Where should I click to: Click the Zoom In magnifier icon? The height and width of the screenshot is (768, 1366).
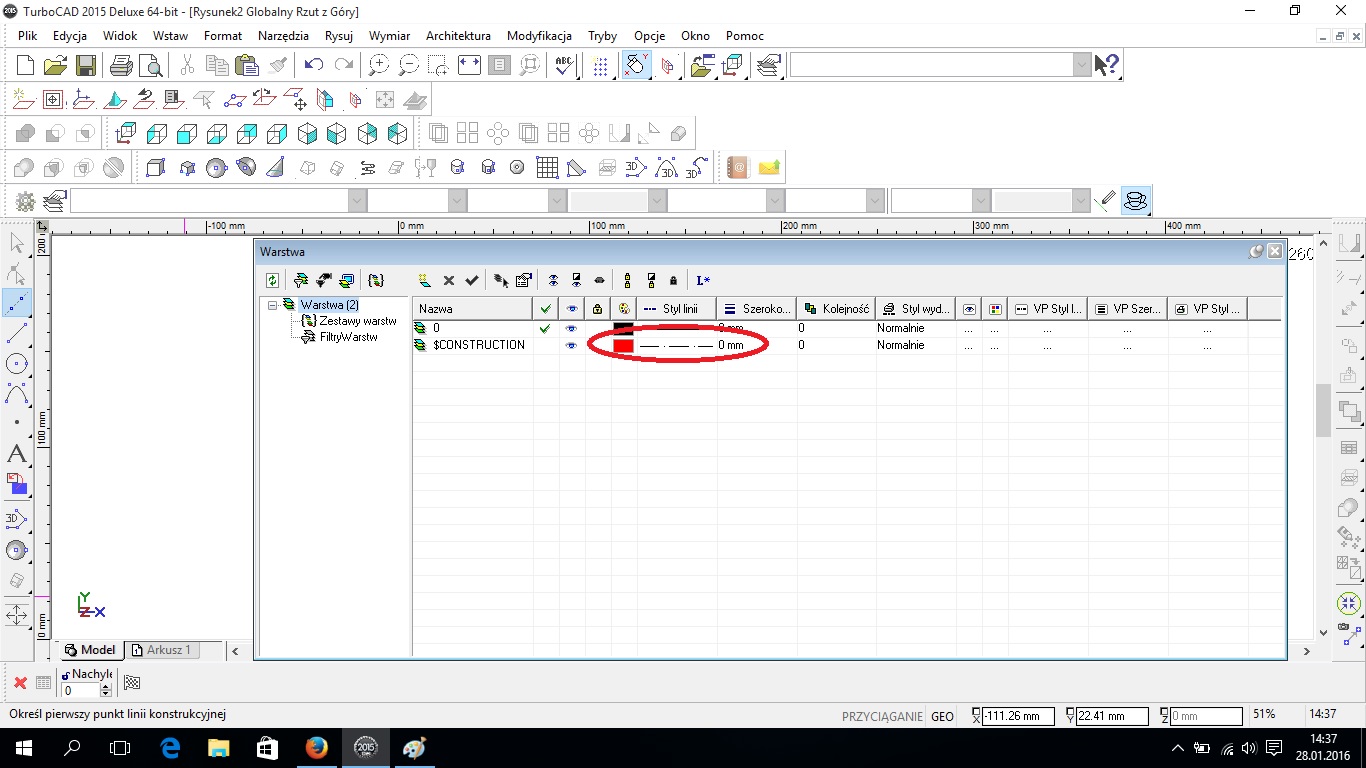tap(378, 66)
